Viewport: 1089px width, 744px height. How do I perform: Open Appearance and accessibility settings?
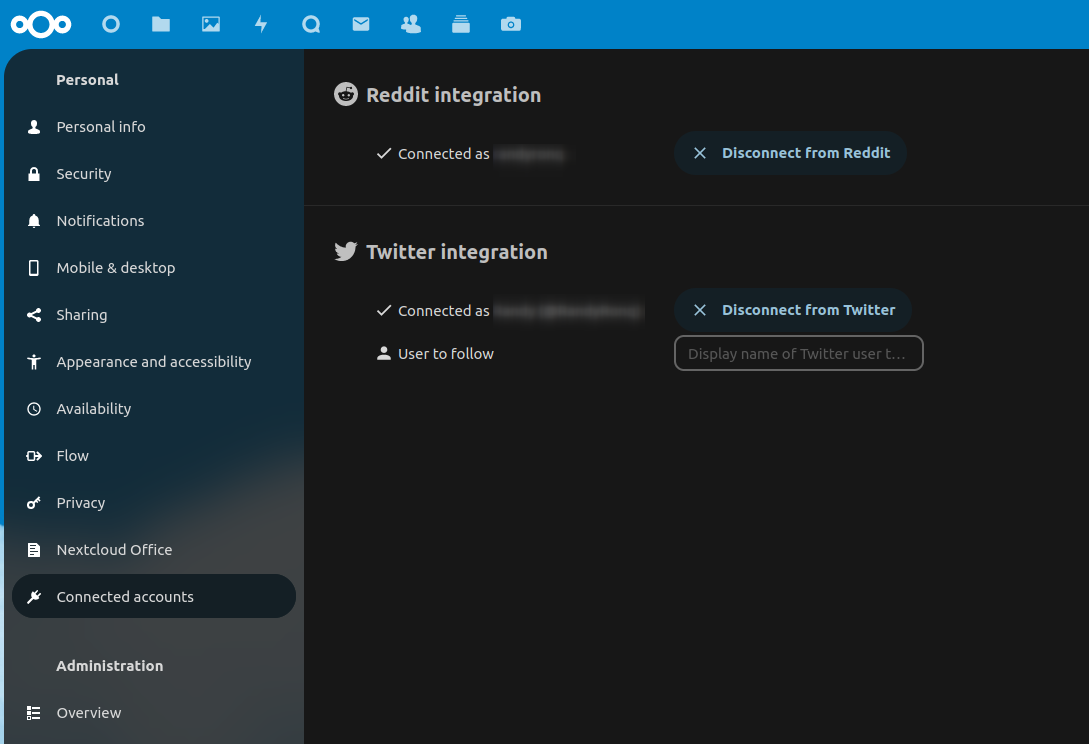coord(154,361)
